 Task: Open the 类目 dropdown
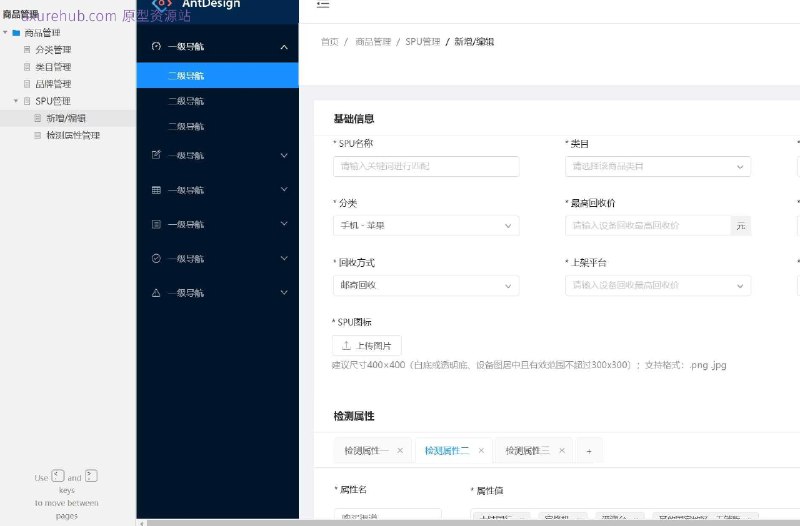pyautogui.click(x=658, y=166)
